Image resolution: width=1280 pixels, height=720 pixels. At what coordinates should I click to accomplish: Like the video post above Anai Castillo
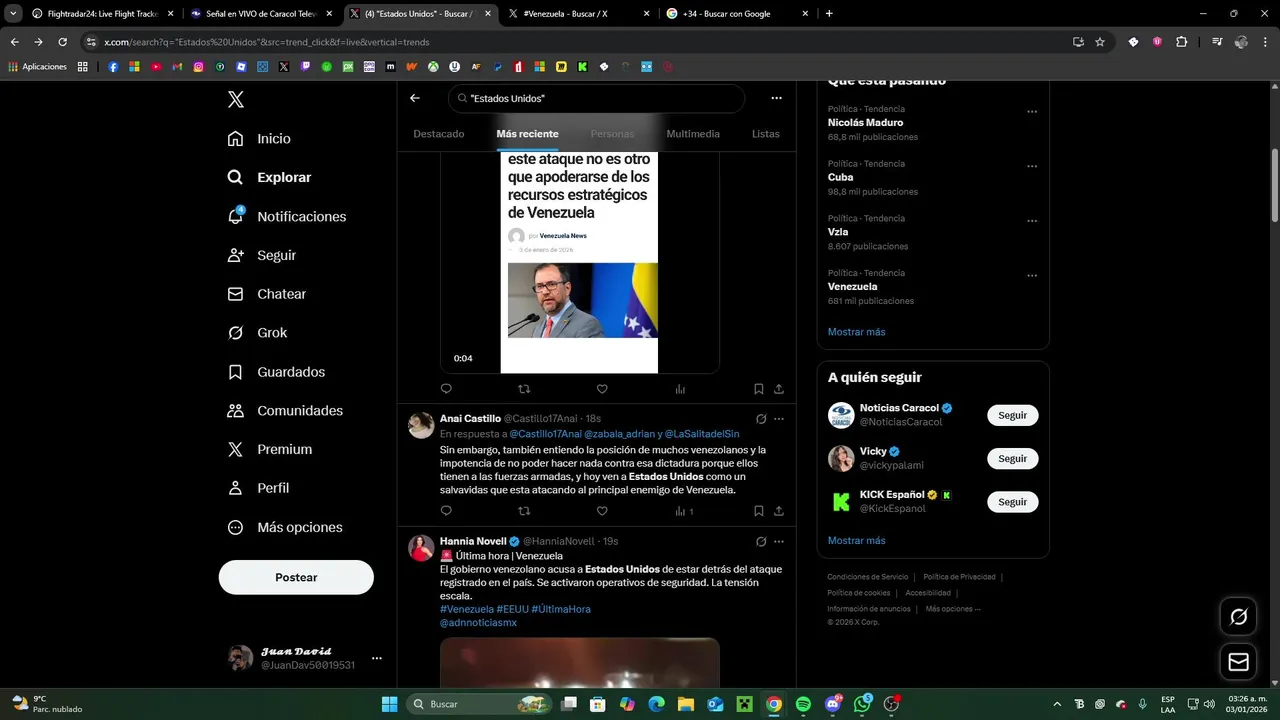pos(602,389)
